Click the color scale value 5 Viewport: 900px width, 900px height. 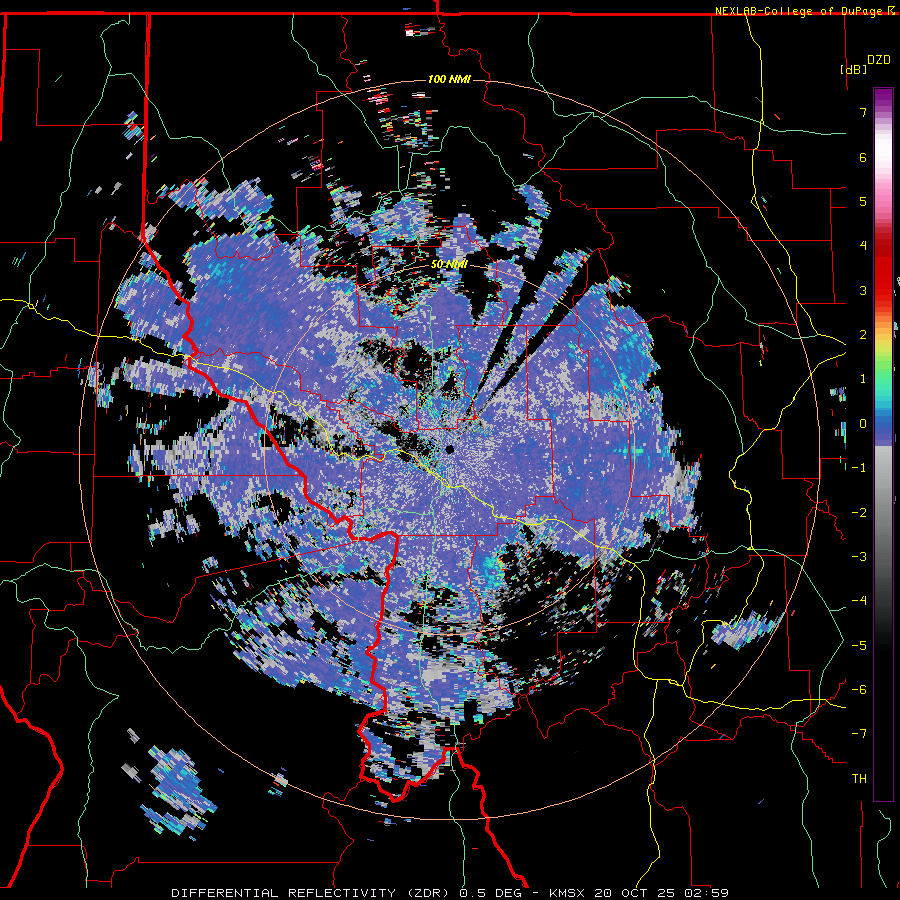click(x=863, y=201)
